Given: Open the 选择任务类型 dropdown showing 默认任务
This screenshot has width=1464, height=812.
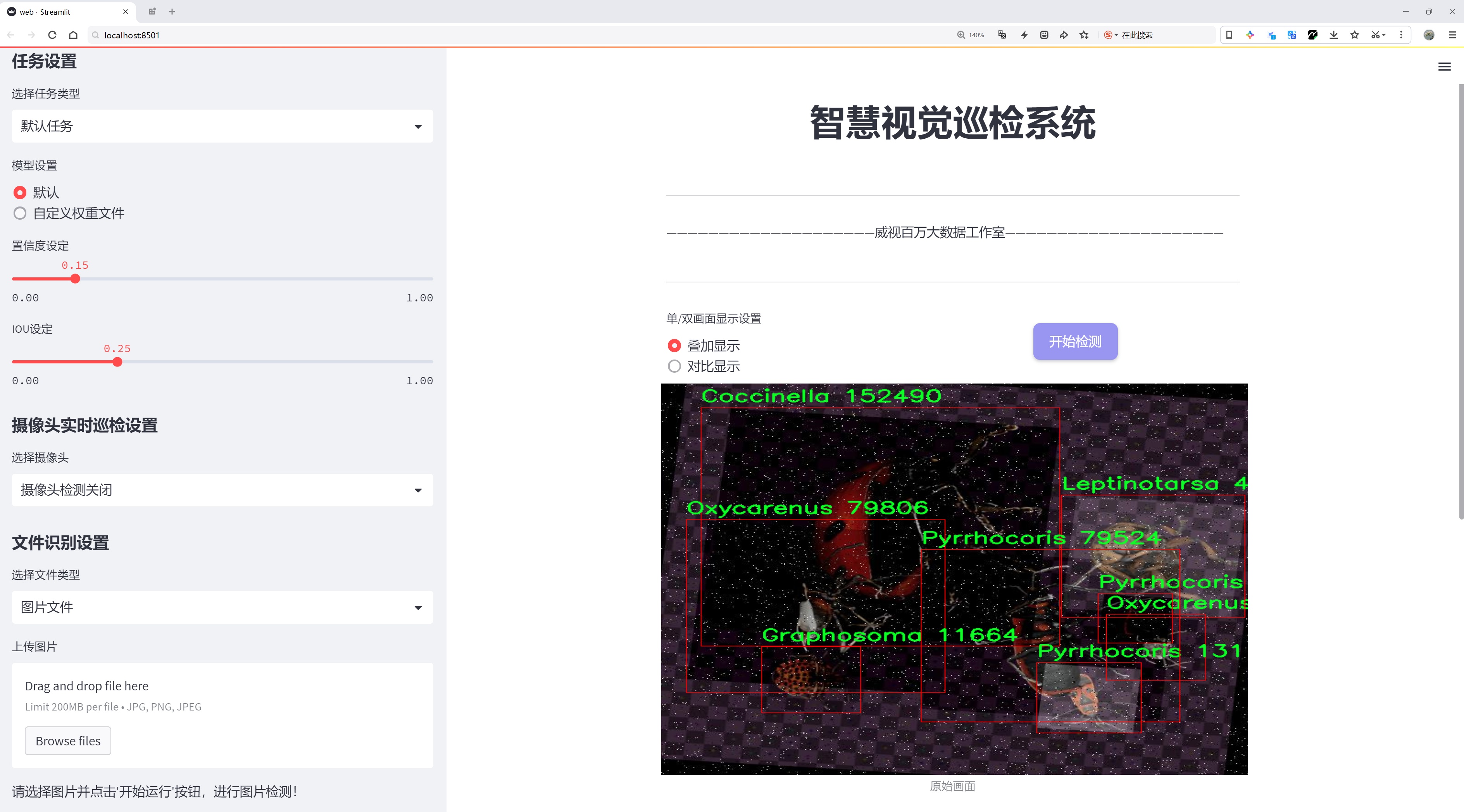Looking at the screenshot, I should coord(222,126).
